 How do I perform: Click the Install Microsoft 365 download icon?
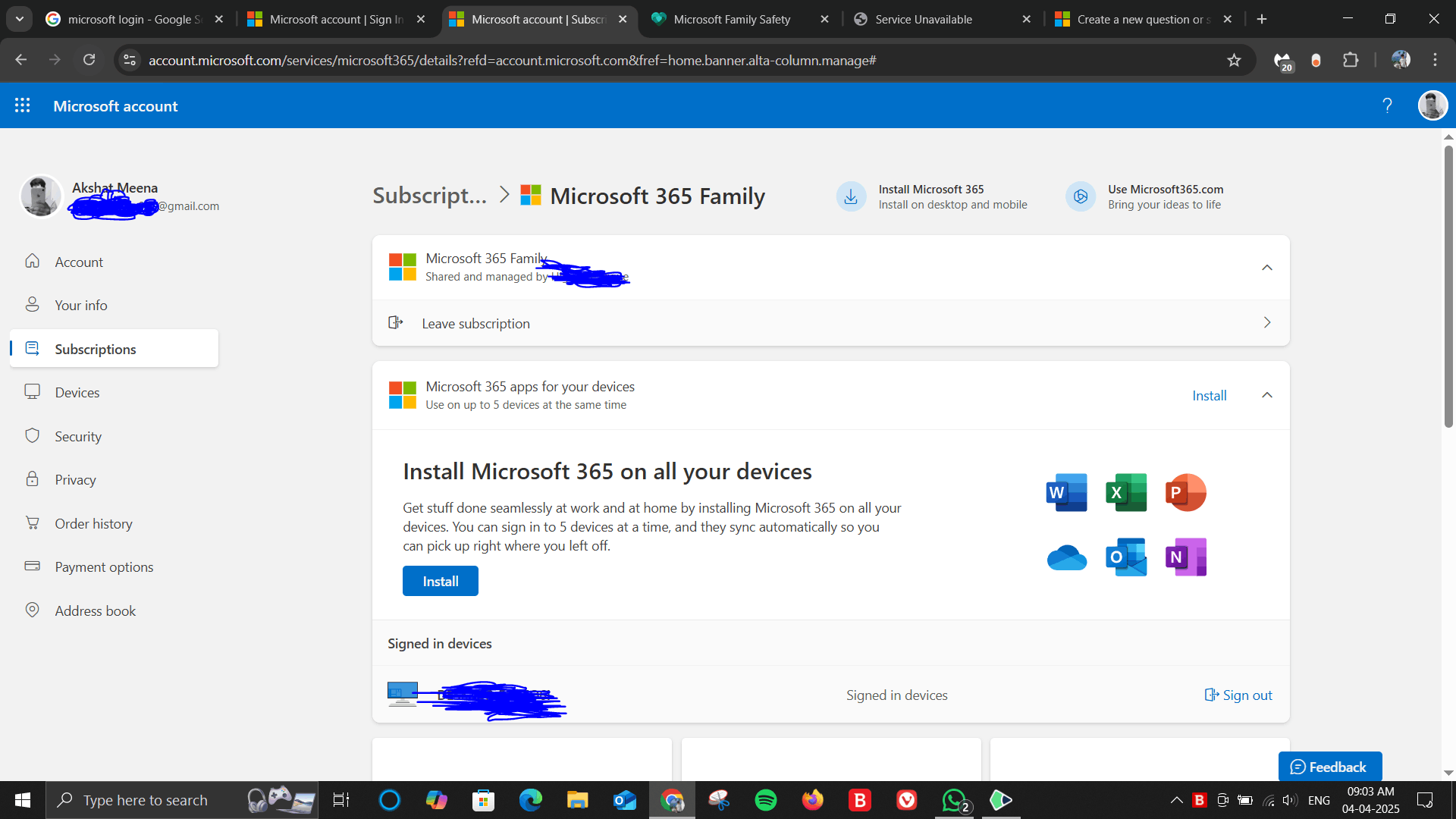pyautogui.click(x=851, y=196)
